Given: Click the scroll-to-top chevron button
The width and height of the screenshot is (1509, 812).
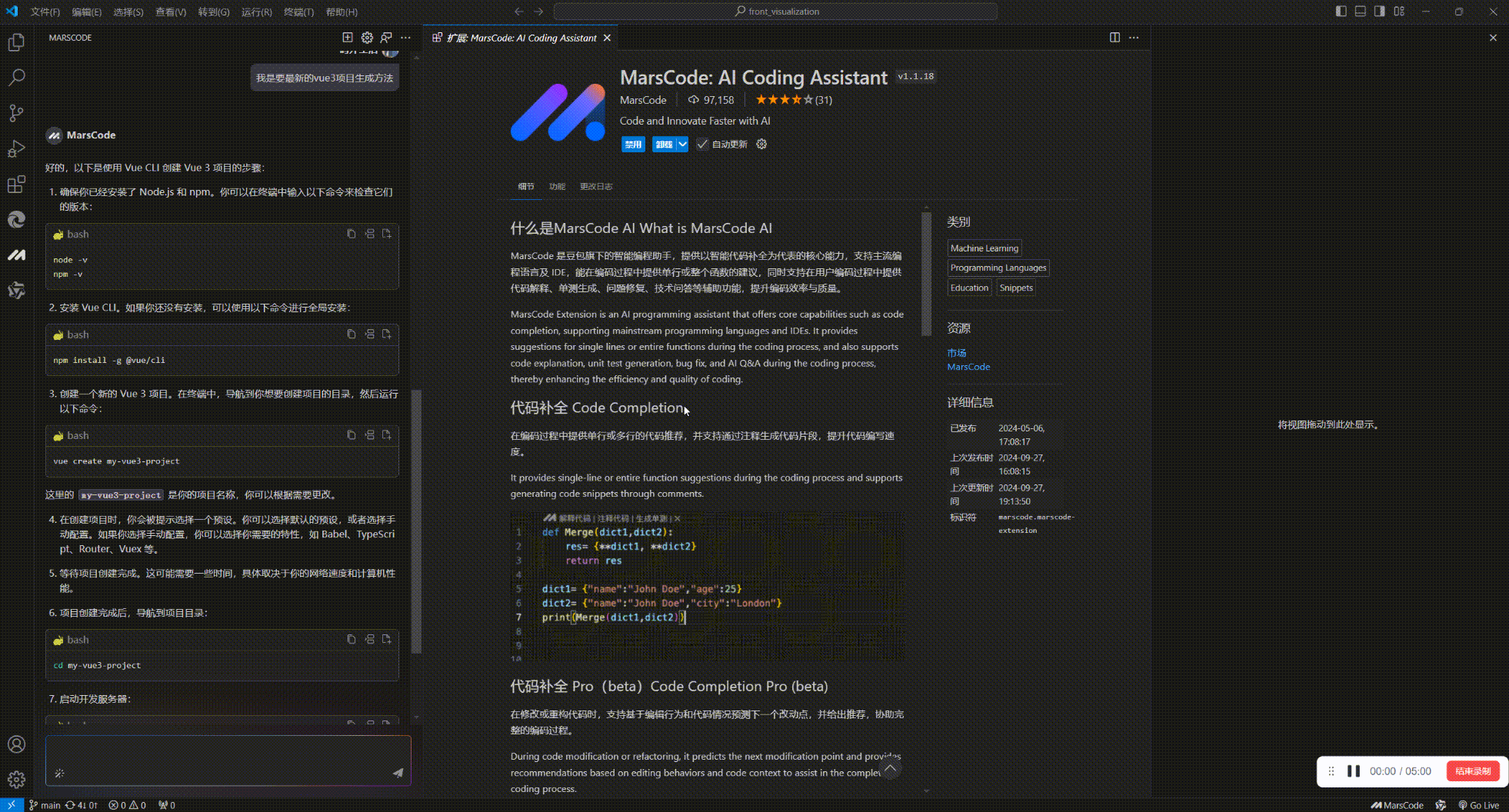Looking at the screenshot, I should pos(890,768).
